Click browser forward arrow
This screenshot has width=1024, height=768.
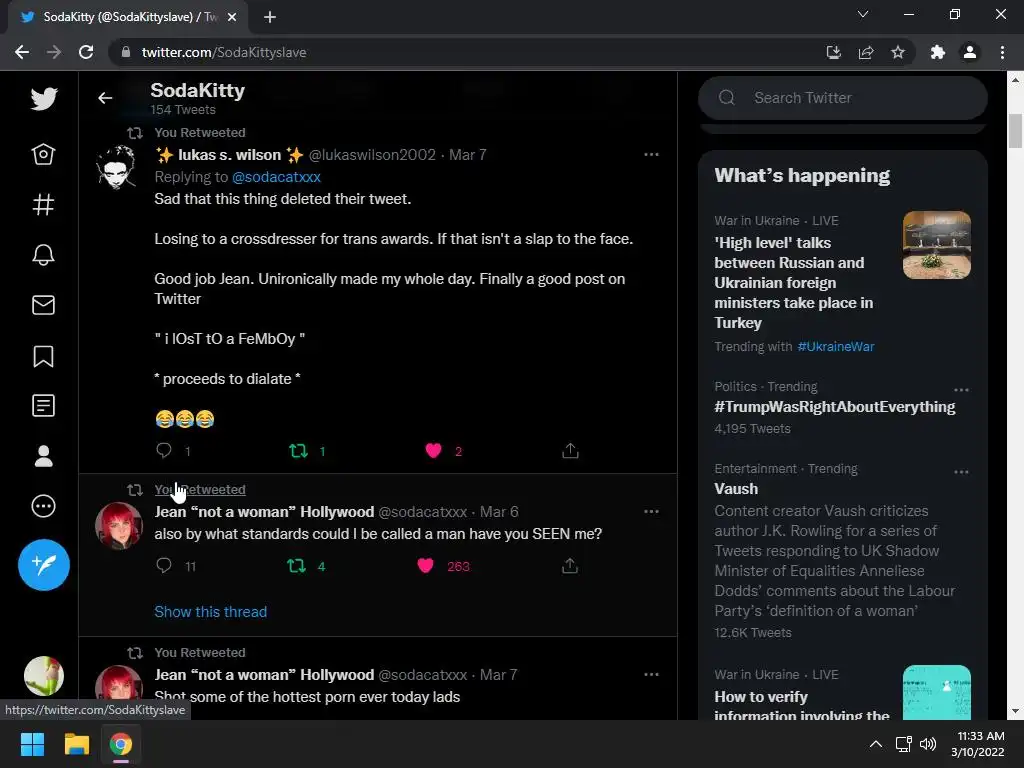tap(54, 52)
